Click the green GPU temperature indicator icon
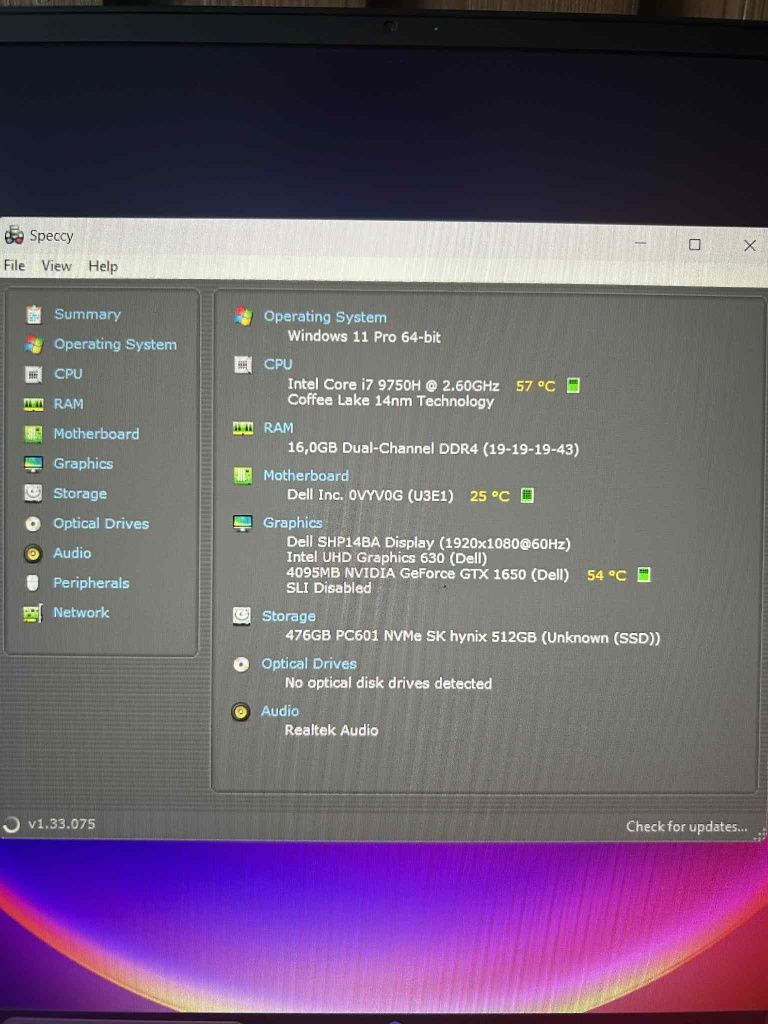Screen dimensions: 768x1024 coord(644,575)
